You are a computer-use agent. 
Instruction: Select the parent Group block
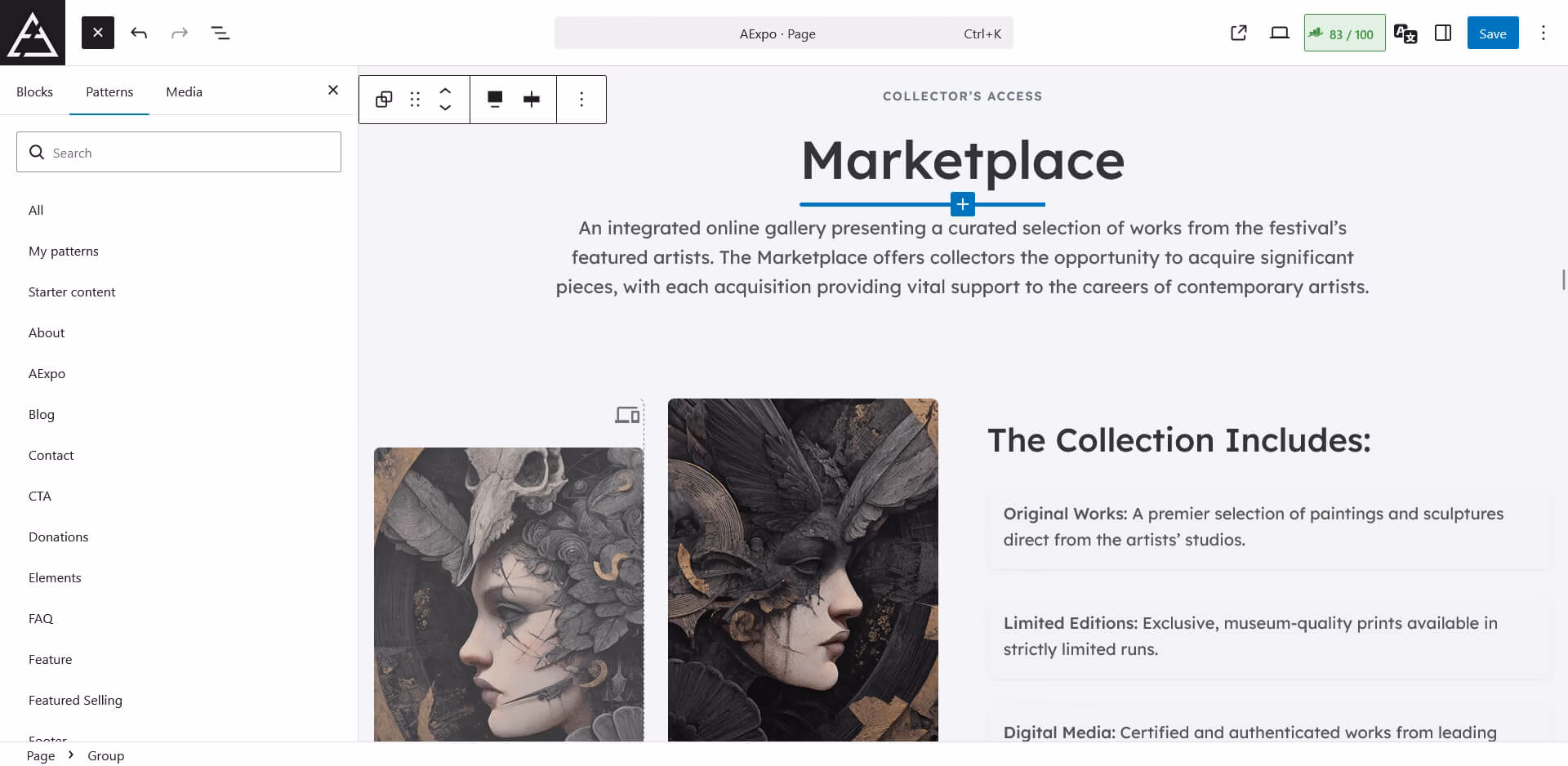[x=382, y=99]
